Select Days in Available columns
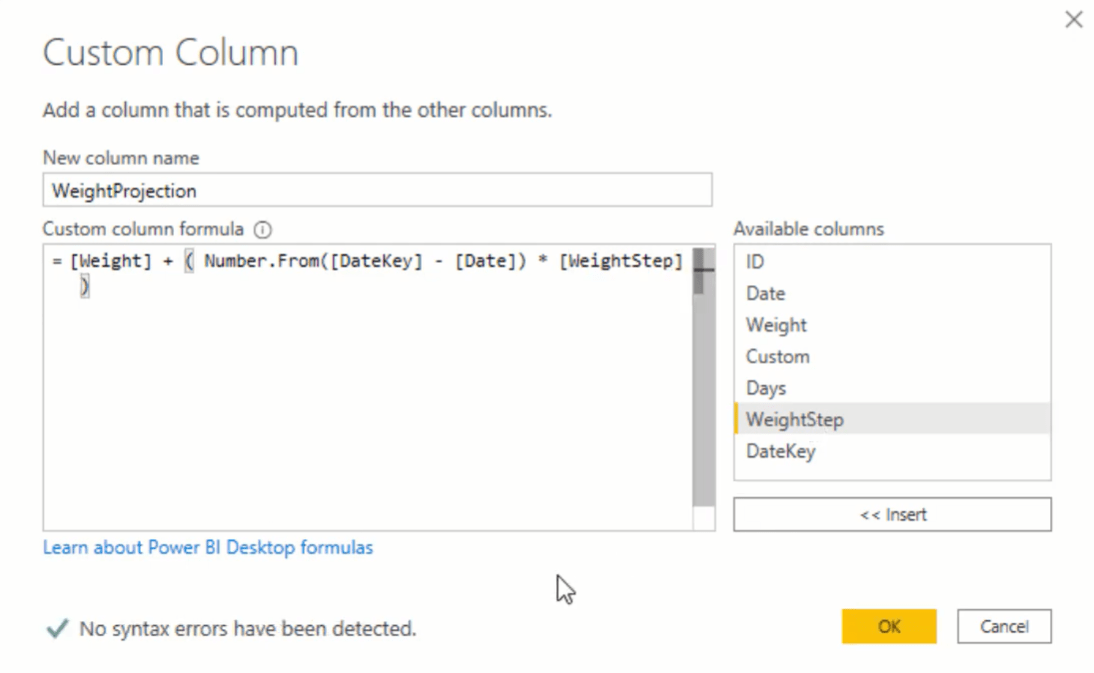Screen dimensions: 1094x673 click(x=892, y=388)
